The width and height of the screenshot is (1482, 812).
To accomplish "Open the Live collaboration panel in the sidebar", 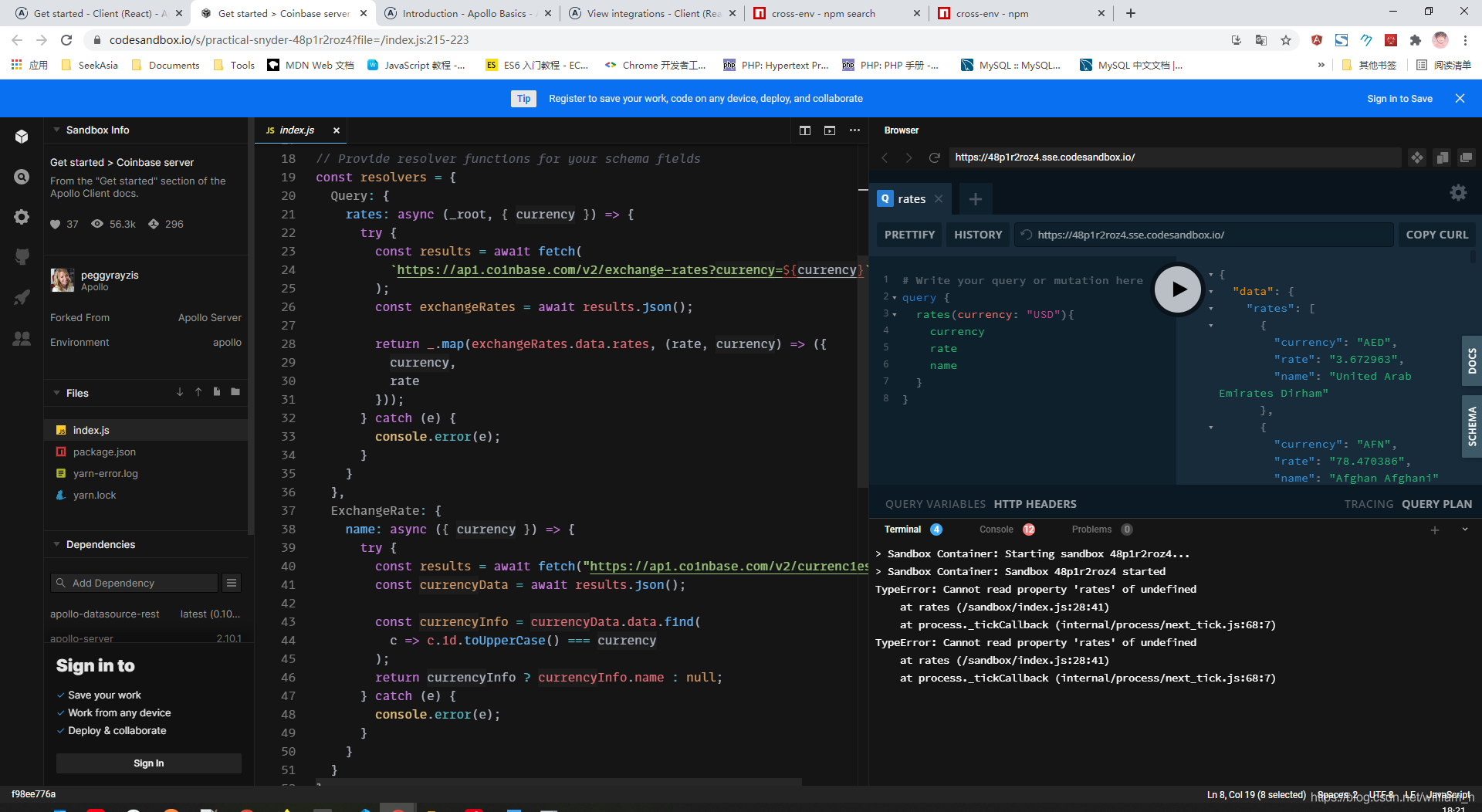I will [x=22, y=338].
